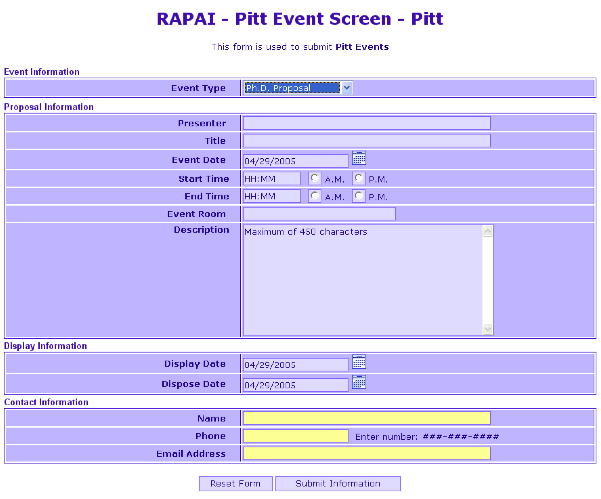Click the Submit Information button
Screen dimensions: 601x499
click(x=337, y=484)
